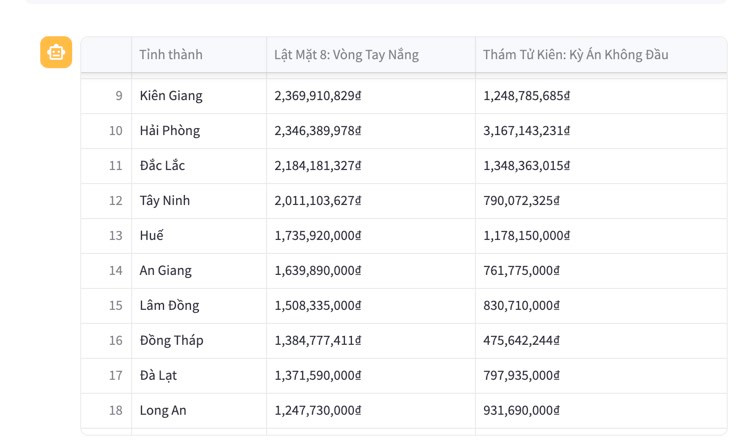Click the value 1,348,363,015đ
The width and height of the screenshot is (740, 442).
click(526, 166)
